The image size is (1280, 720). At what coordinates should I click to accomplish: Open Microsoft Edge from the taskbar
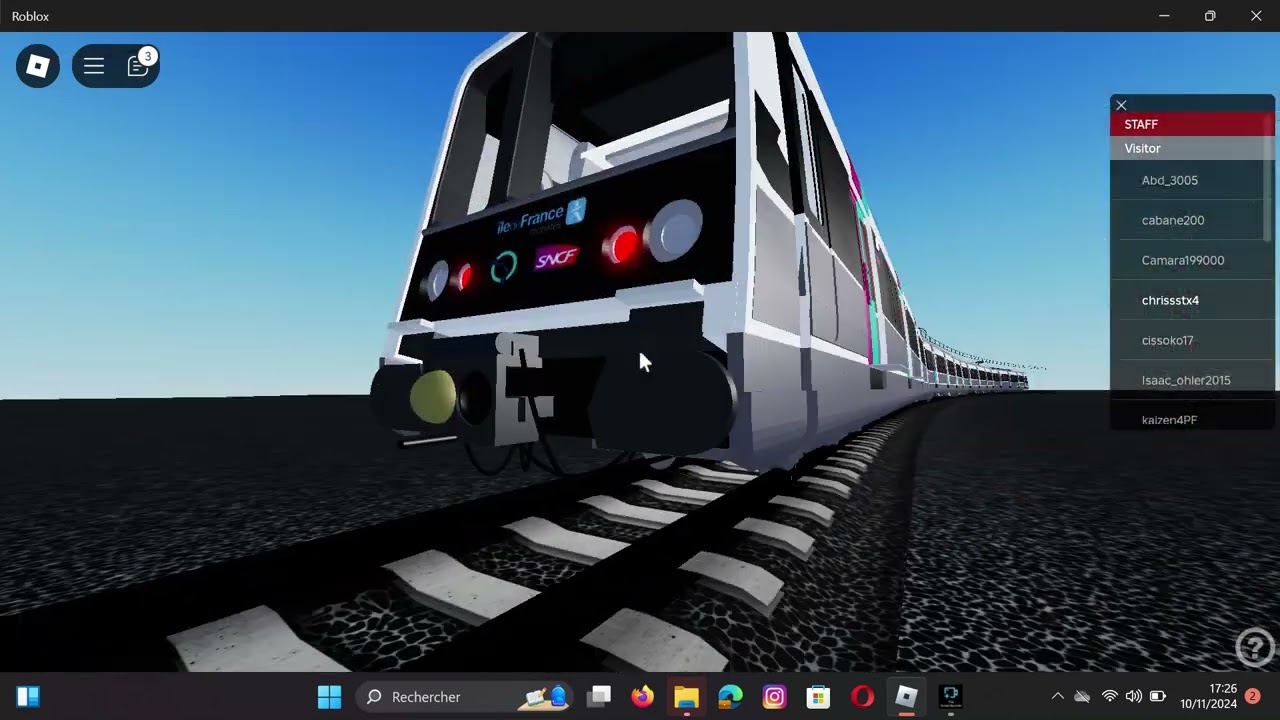(730, 696)
